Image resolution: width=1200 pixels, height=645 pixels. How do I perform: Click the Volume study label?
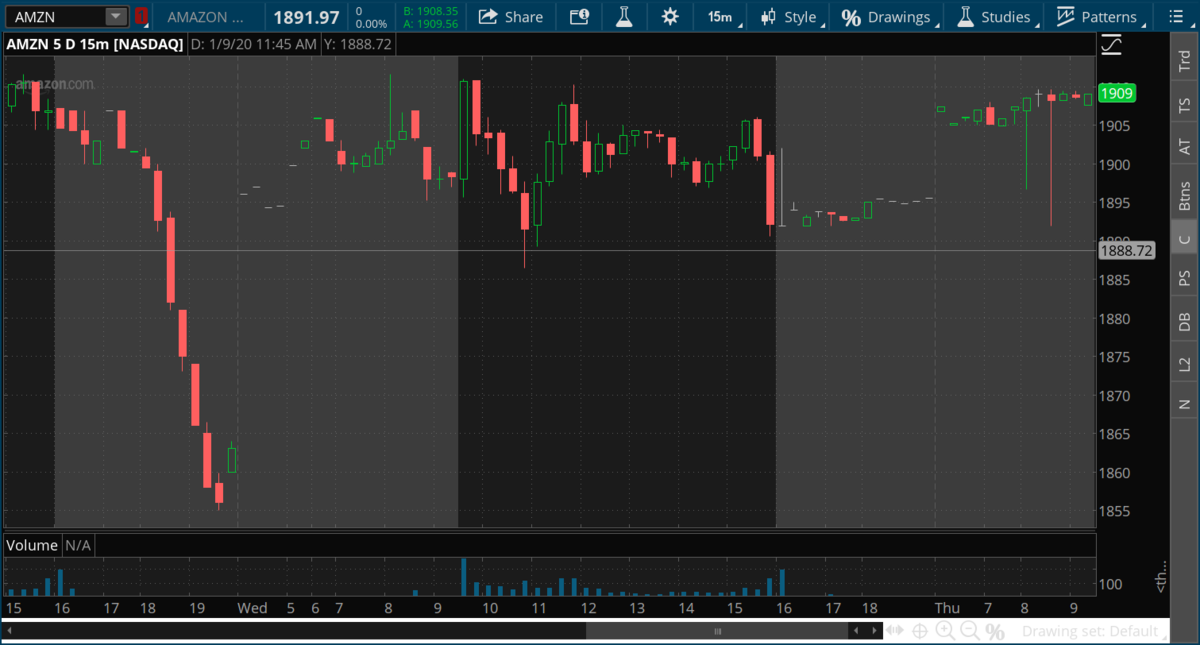click(33, 545)
